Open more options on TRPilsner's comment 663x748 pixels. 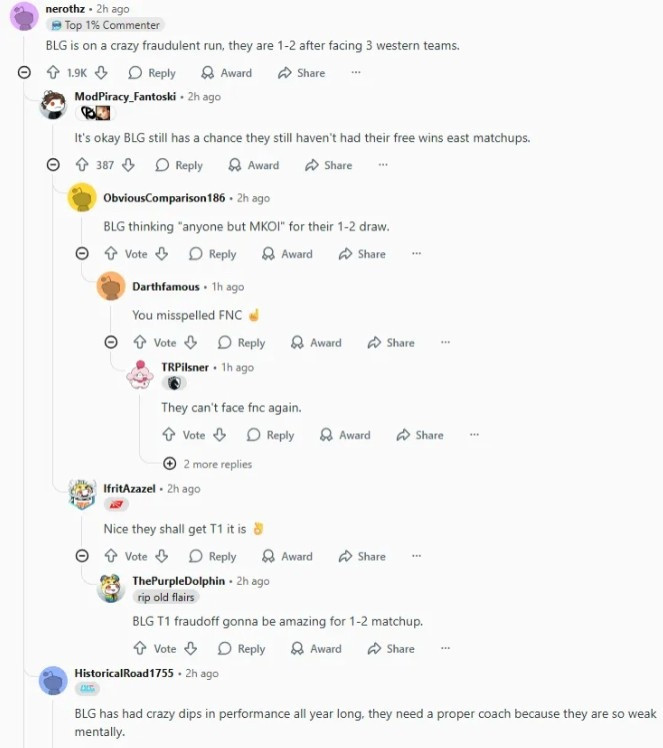(x=474, y=435)
